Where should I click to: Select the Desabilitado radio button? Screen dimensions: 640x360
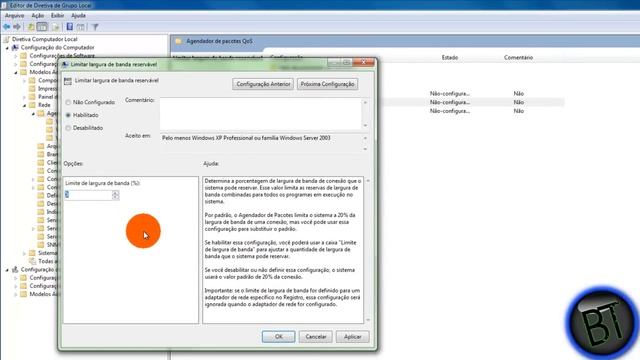click(x=68, y=128)
